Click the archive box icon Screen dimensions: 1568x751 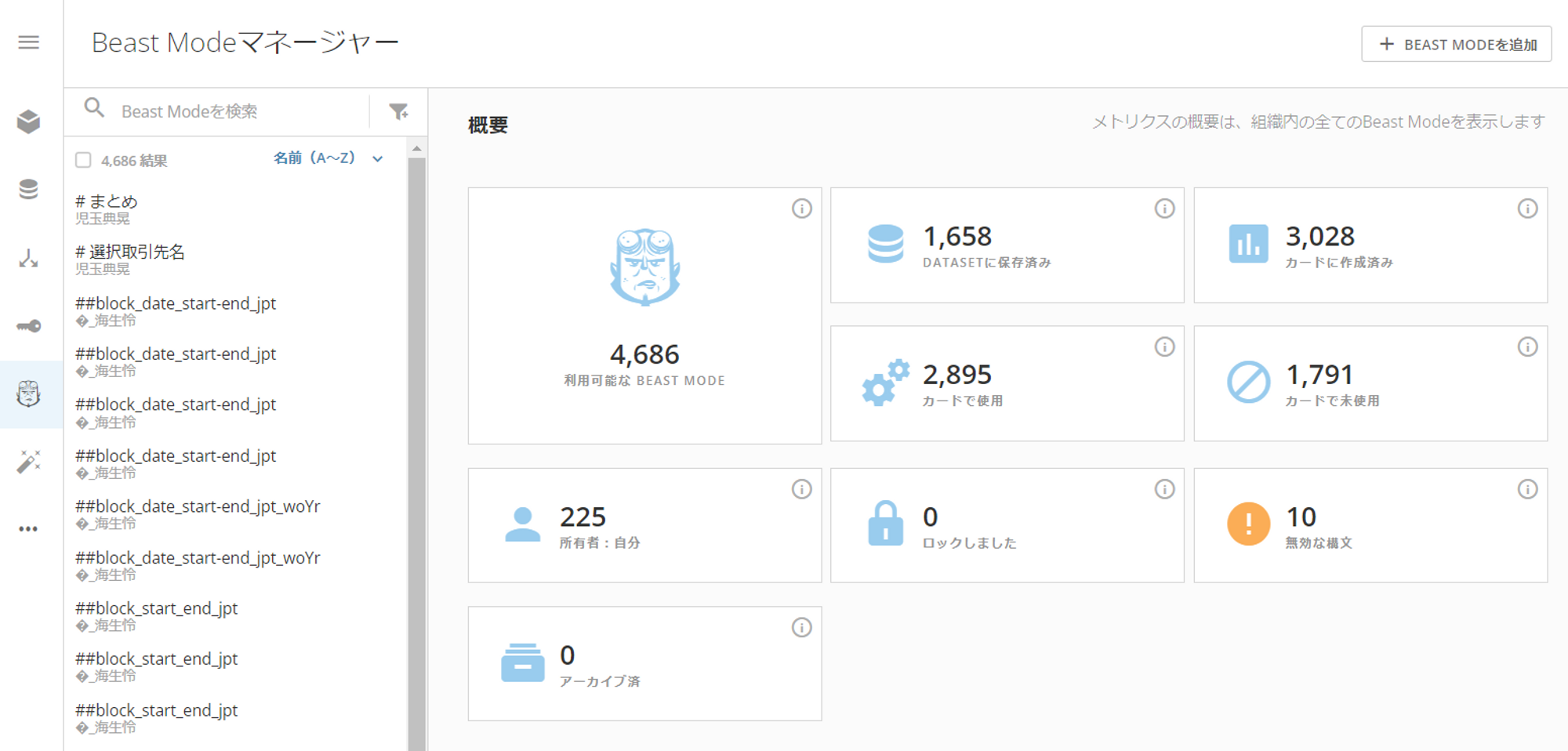pyautogui.click(x=523, y=662)
